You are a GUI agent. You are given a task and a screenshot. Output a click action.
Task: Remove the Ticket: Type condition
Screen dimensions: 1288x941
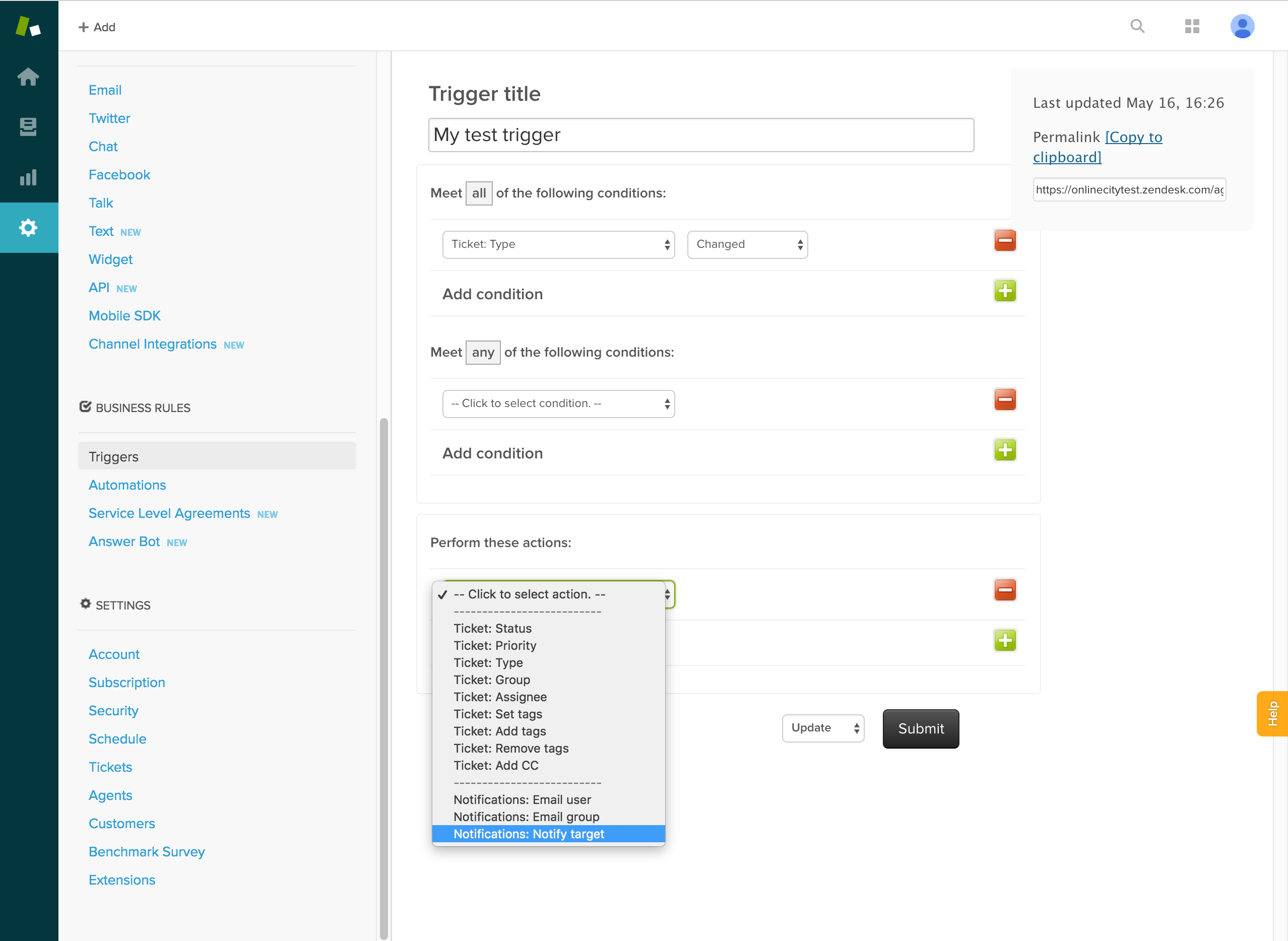coord(1005,241)
